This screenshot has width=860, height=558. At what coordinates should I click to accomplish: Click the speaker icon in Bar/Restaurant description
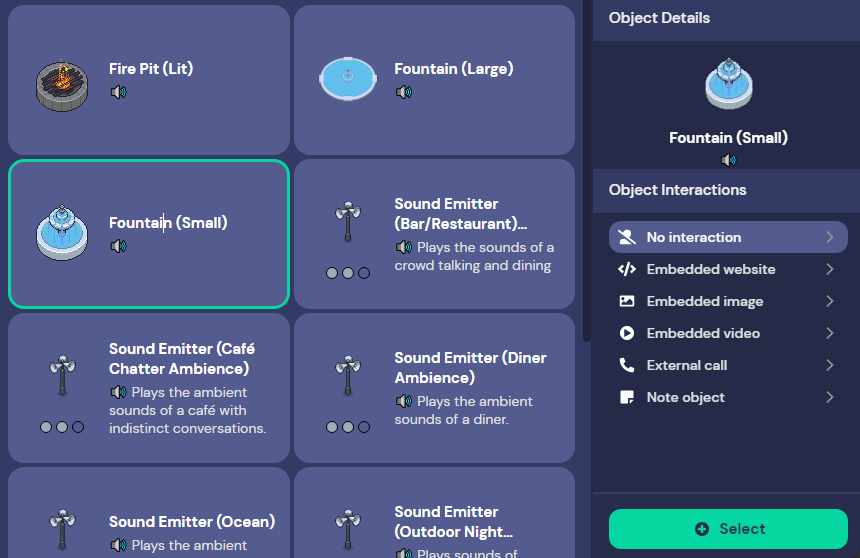[x=404, y=247]
